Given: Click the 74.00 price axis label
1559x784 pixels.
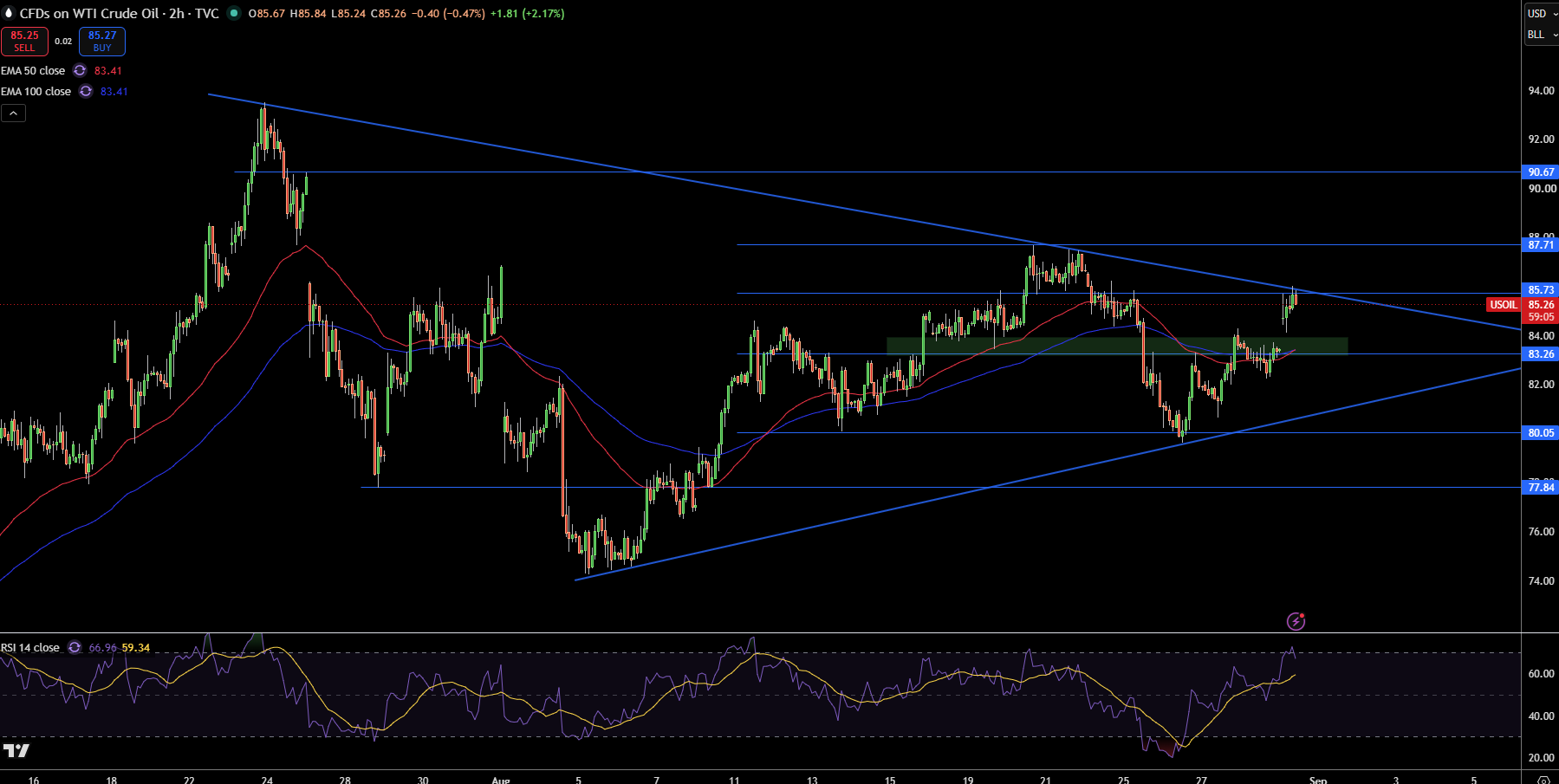Looking at the screenshot, I should point(1541,581).
